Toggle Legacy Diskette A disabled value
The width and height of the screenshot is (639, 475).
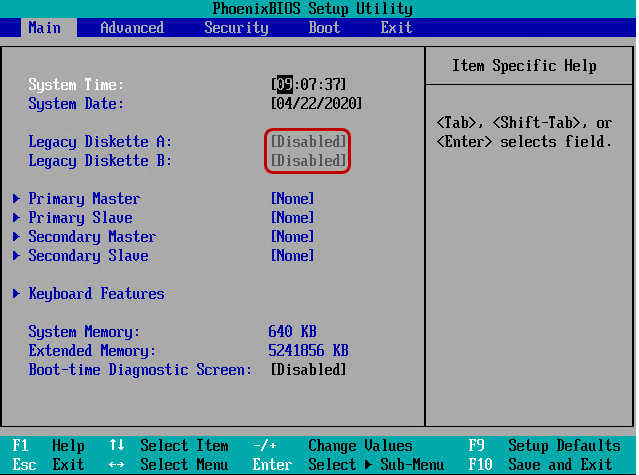[308, 142]
